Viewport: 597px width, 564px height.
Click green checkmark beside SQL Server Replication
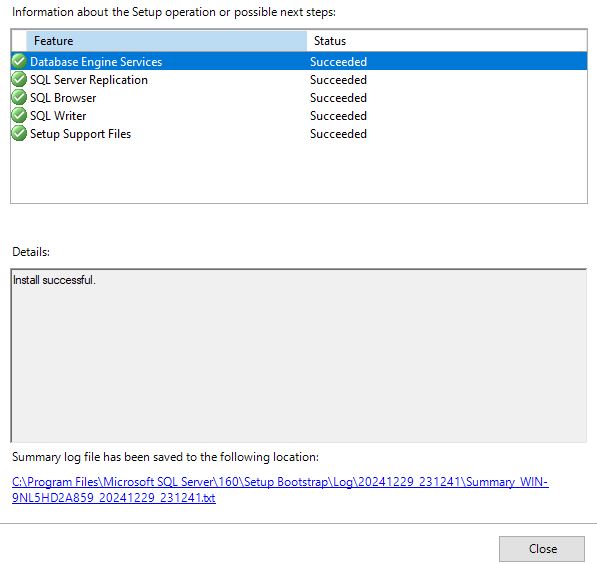[x=19, y=79]
